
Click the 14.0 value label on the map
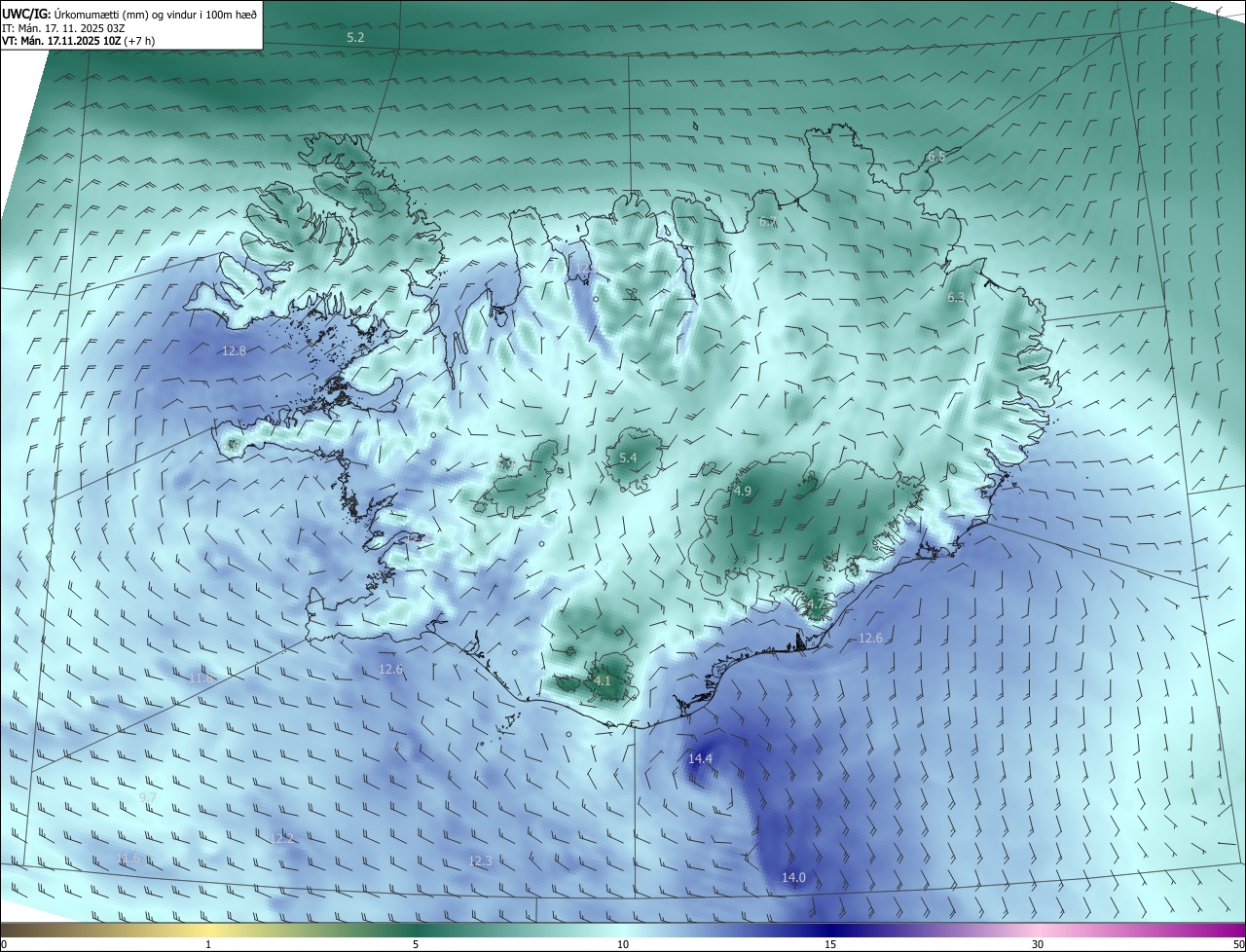[x=793, y=877]
